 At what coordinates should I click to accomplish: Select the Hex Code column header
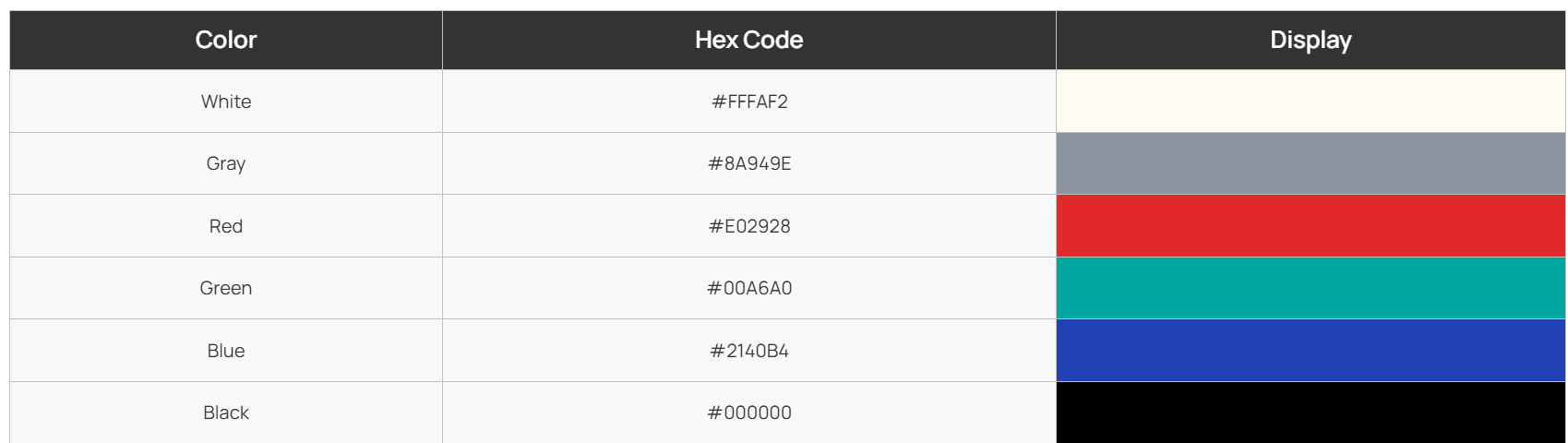coord(749,40)
